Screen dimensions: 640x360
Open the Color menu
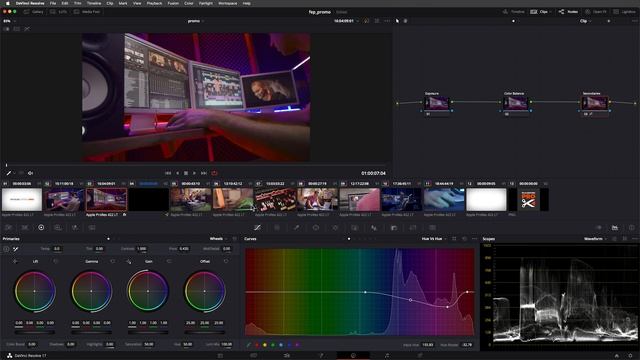click(x=189, y=3)
